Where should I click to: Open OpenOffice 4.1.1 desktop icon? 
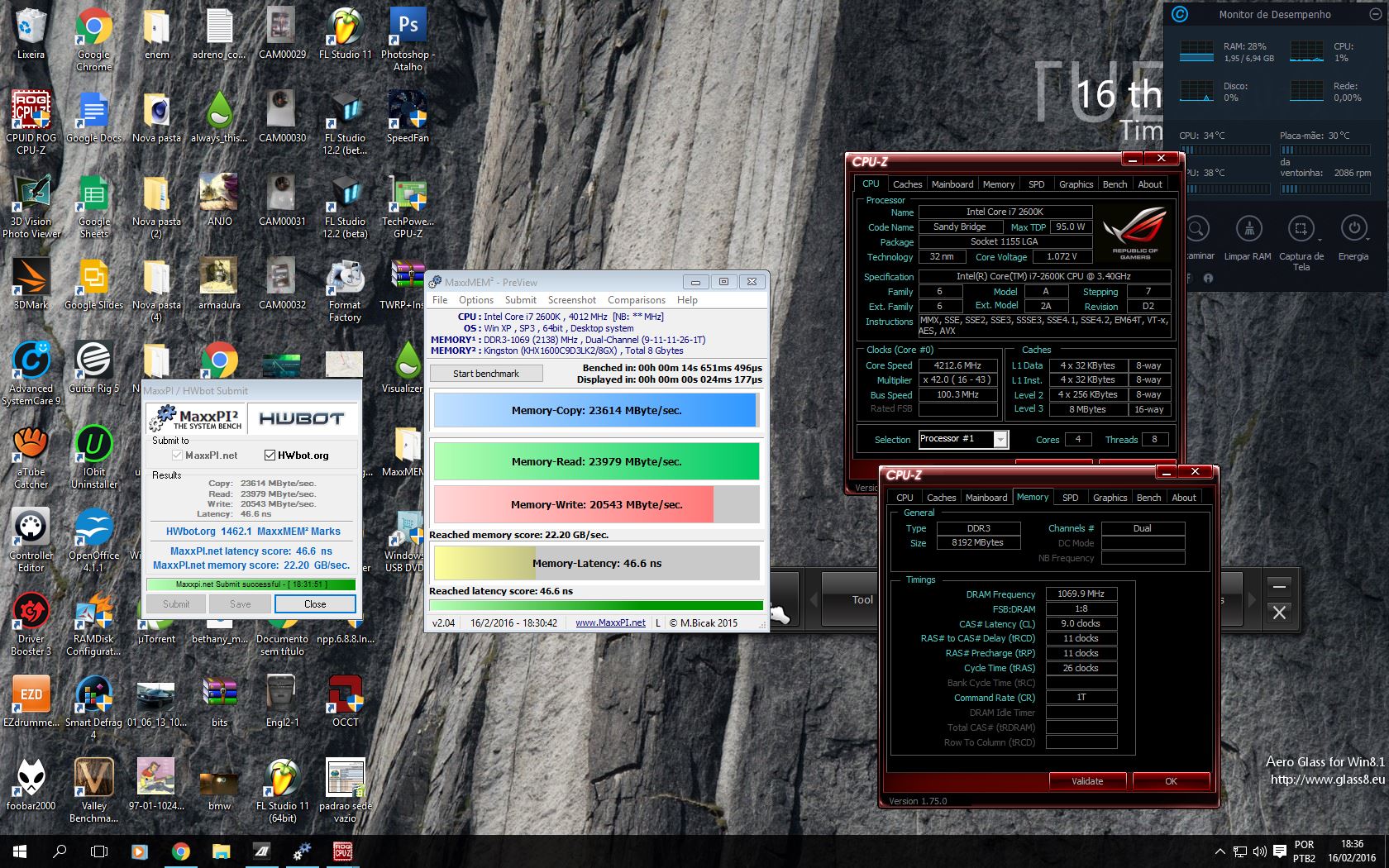click(x=93, y=540)
